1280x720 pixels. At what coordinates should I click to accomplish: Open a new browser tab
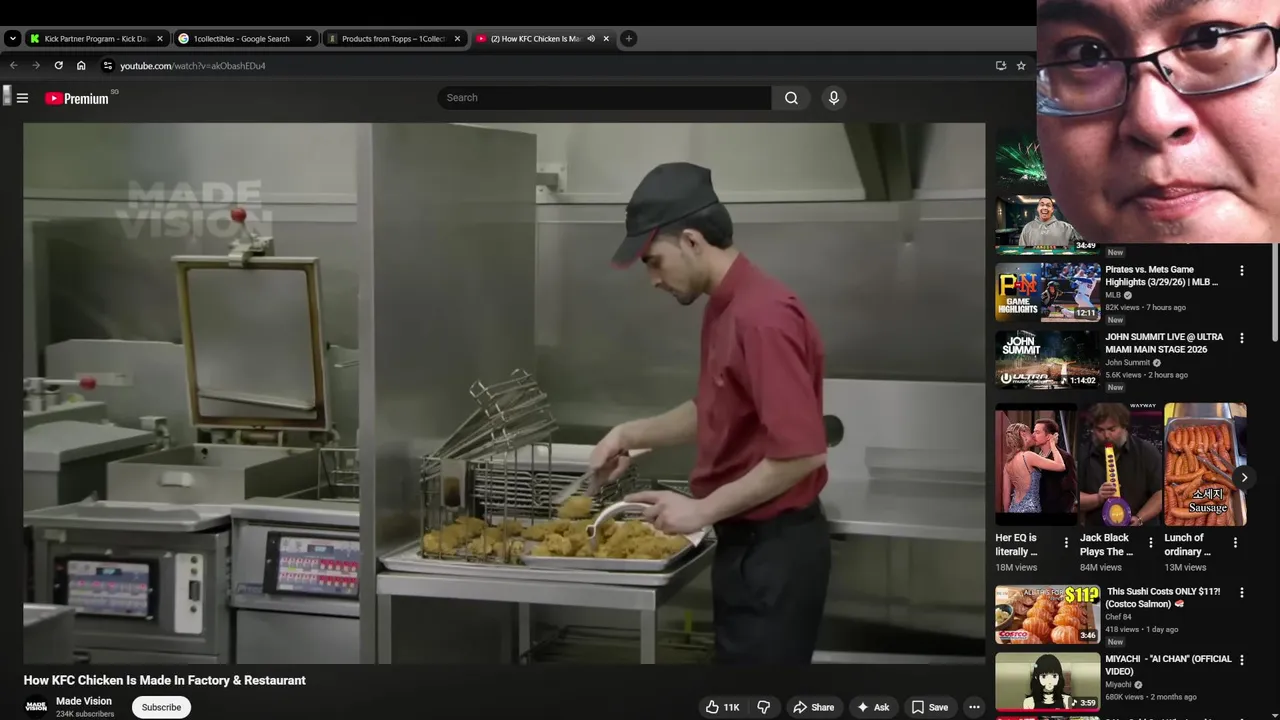tap(628, 39)
